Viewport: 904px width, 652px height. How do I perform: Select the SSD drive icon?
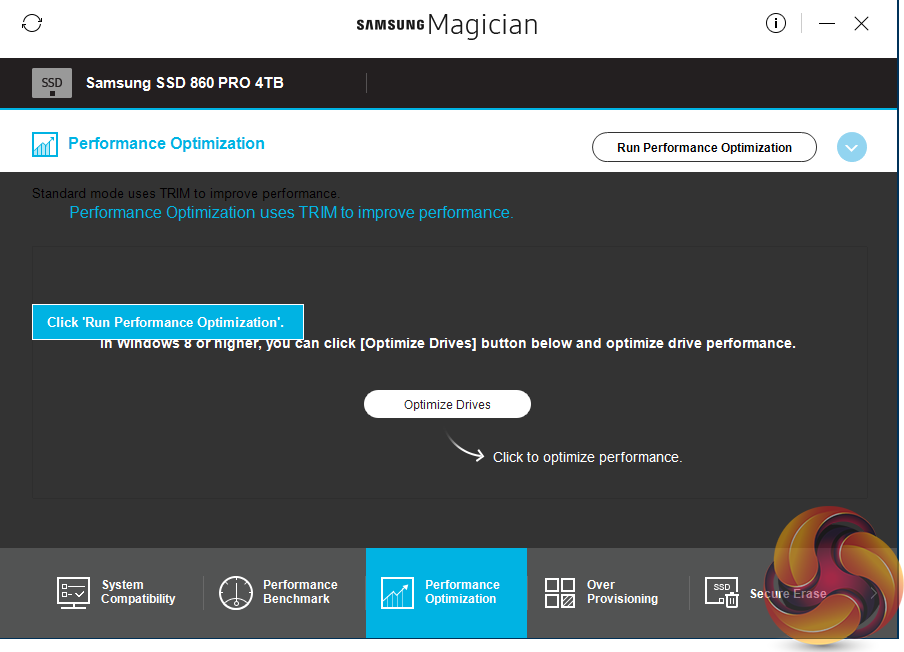pos(52,83)
